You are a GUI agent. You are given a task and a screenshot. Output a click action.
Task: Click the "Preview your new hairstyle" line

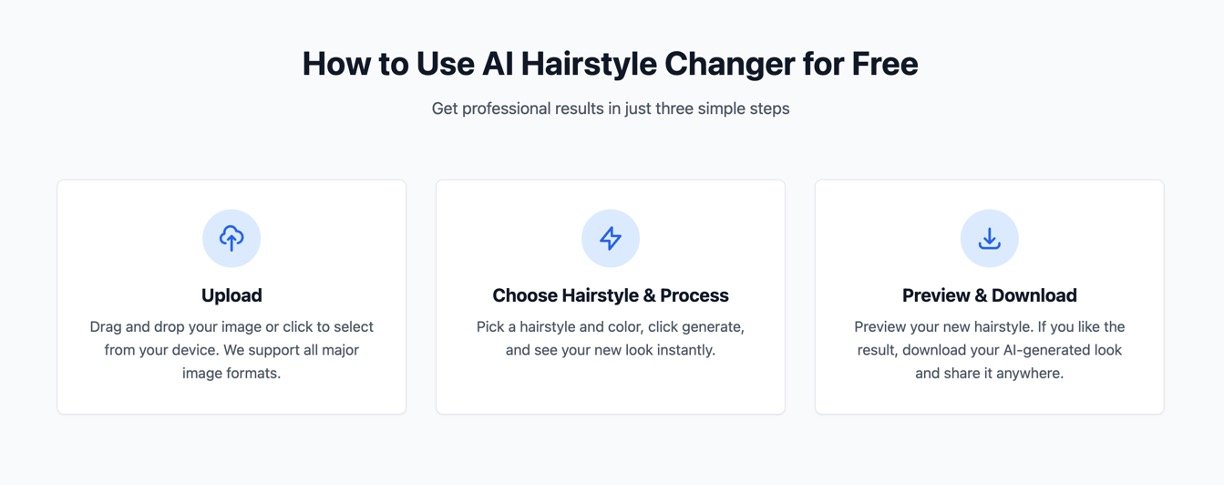tap(989, 327)
